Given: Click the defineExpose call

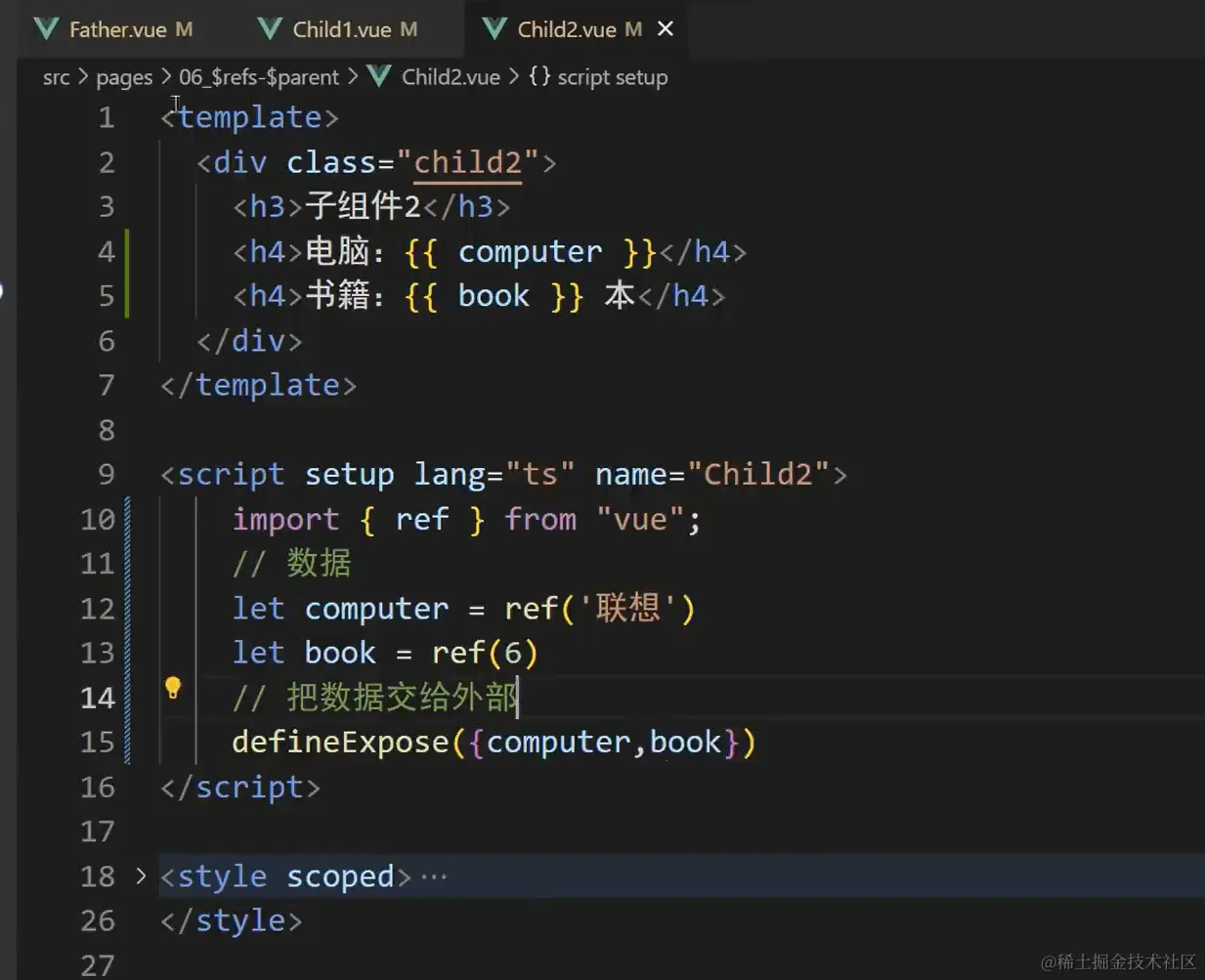Looking at the screenshot, I should [494, 743].
